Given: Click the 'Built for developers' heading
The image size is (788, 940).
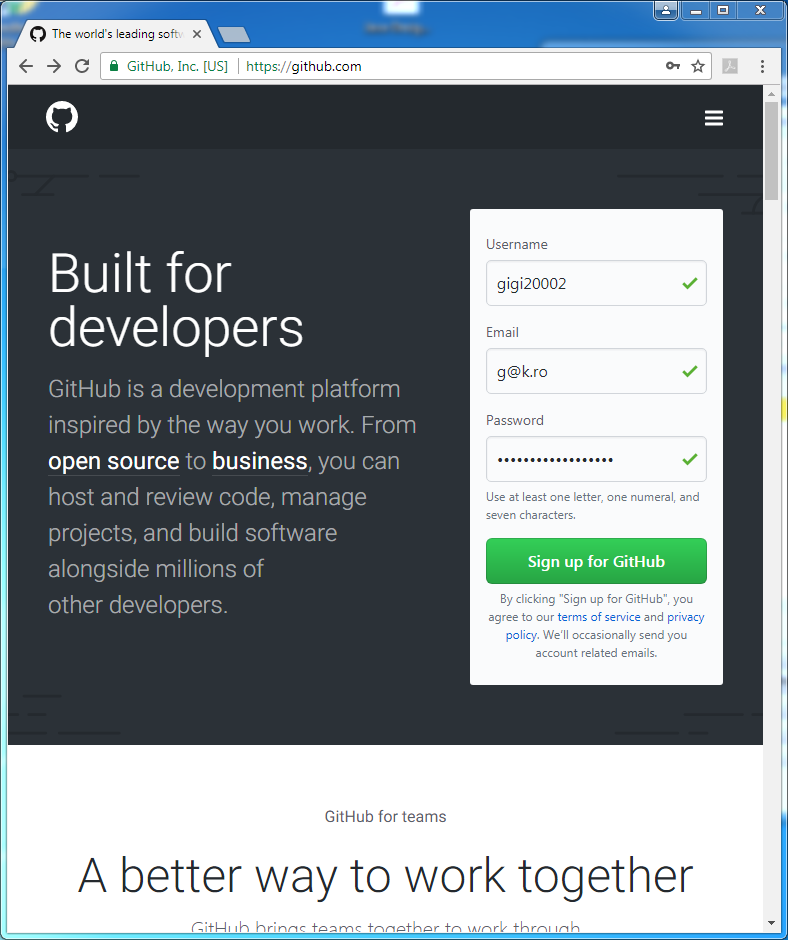Looking at the screenshot, I should click(176, 300).
